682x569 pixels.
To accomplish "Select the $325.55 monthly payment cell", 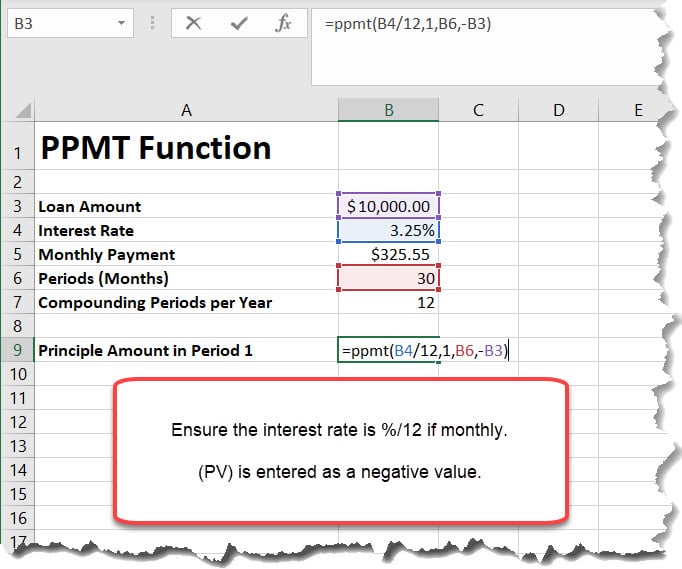I will click(x=388, y=254).
